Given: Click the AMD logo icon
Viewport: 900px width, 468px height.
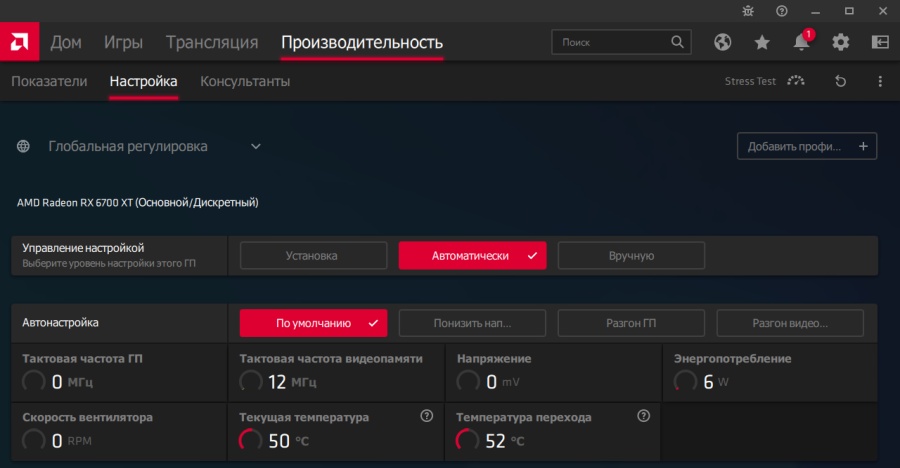Looking at the screenshot, I should pyautogui.click(x=20, y=41).
